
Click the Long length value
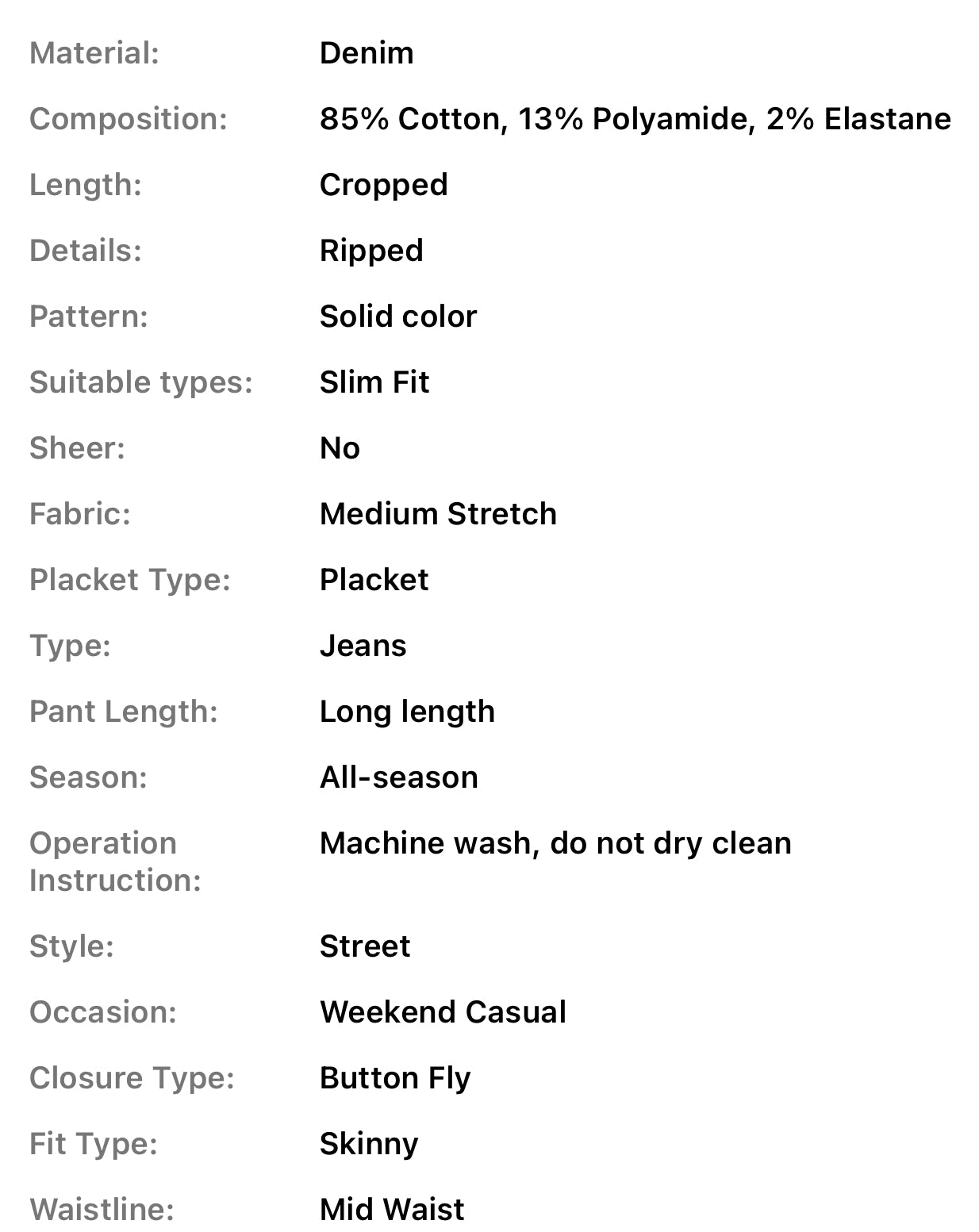pyautogui.click(x=407, y=712)
